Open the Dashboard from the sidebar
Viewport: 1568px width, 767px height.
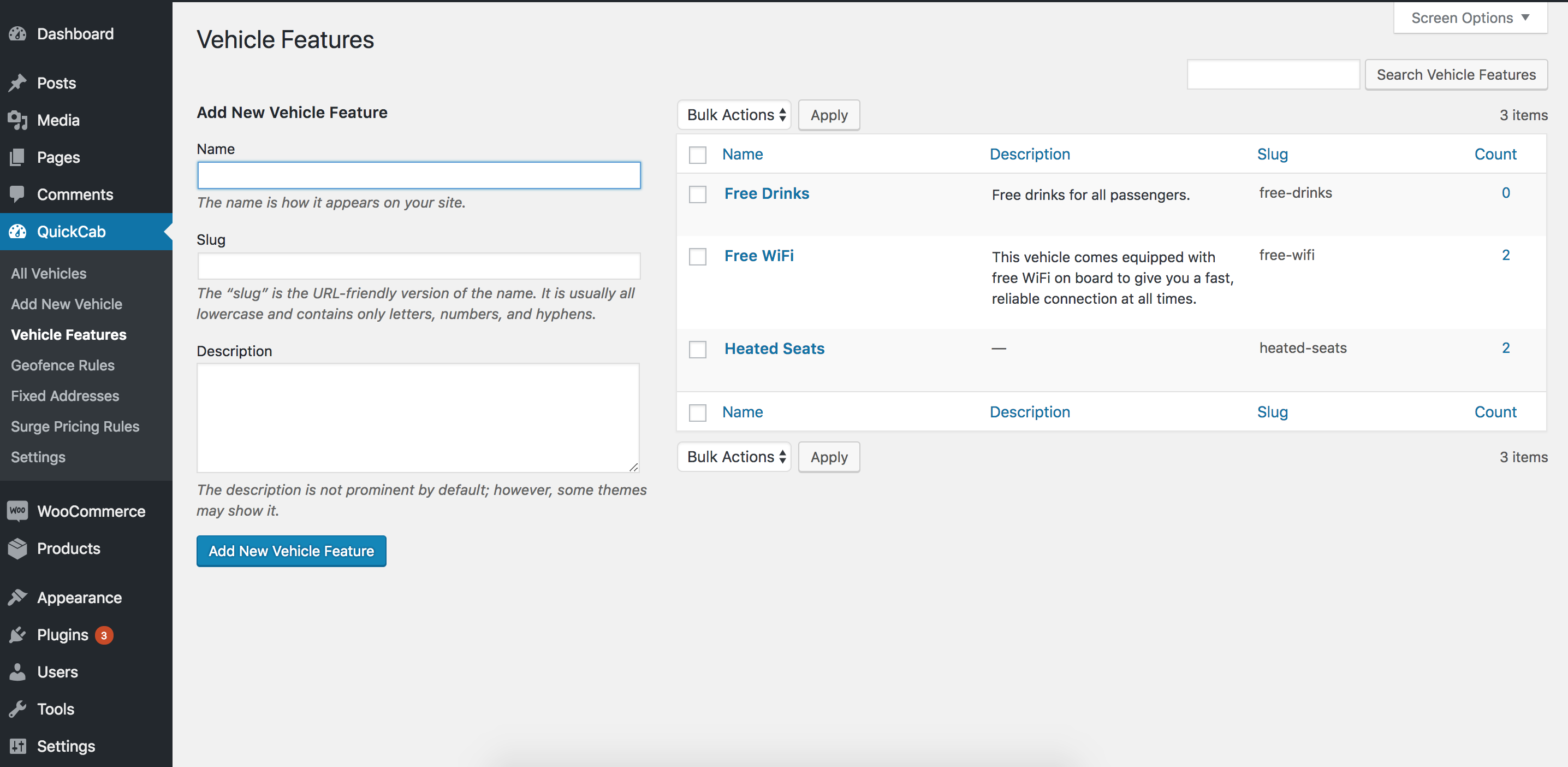coord(17,34)
